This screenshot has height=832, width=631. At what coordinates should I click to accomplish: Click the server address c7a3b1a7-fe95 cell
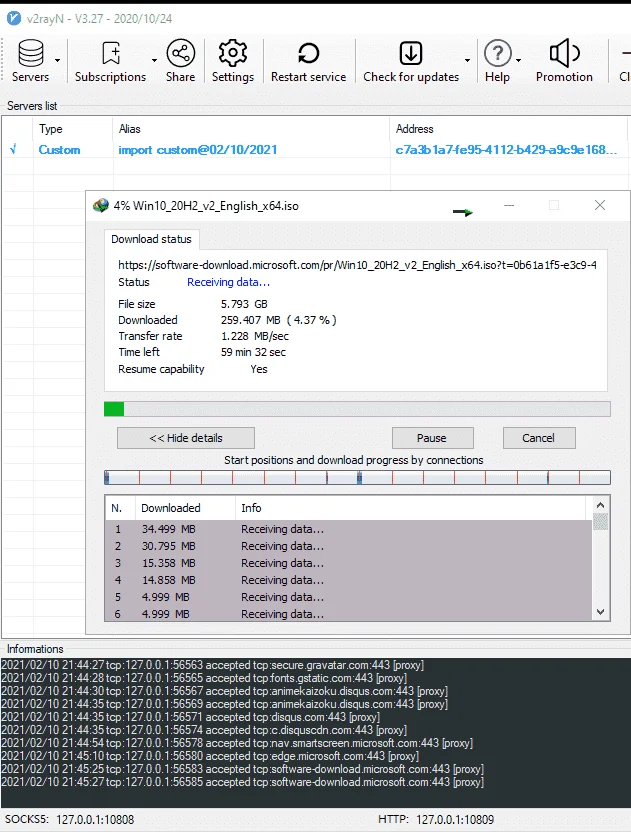click(x=506, y=150)
